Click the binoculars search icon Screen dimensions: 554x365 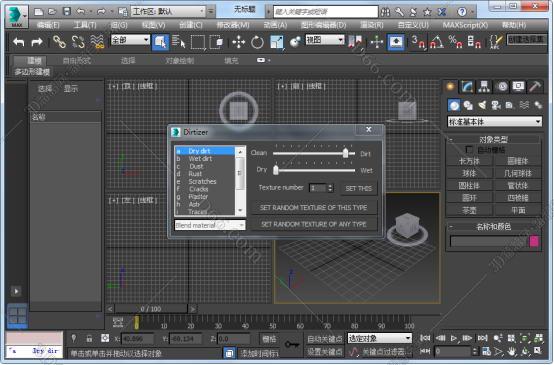385,12
